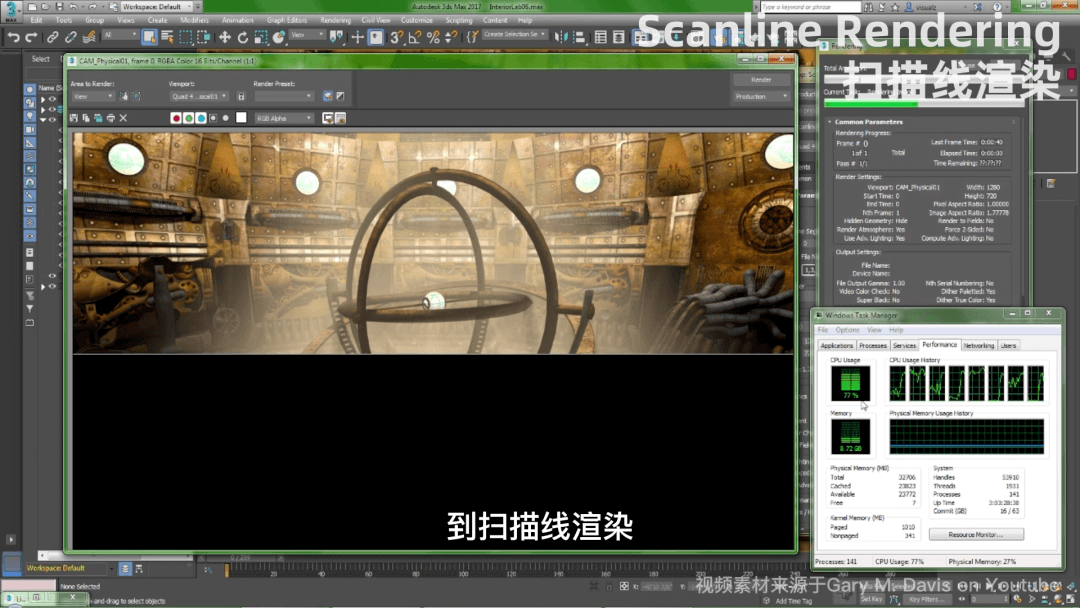Click the Create Selection Set field

[514, 34]
